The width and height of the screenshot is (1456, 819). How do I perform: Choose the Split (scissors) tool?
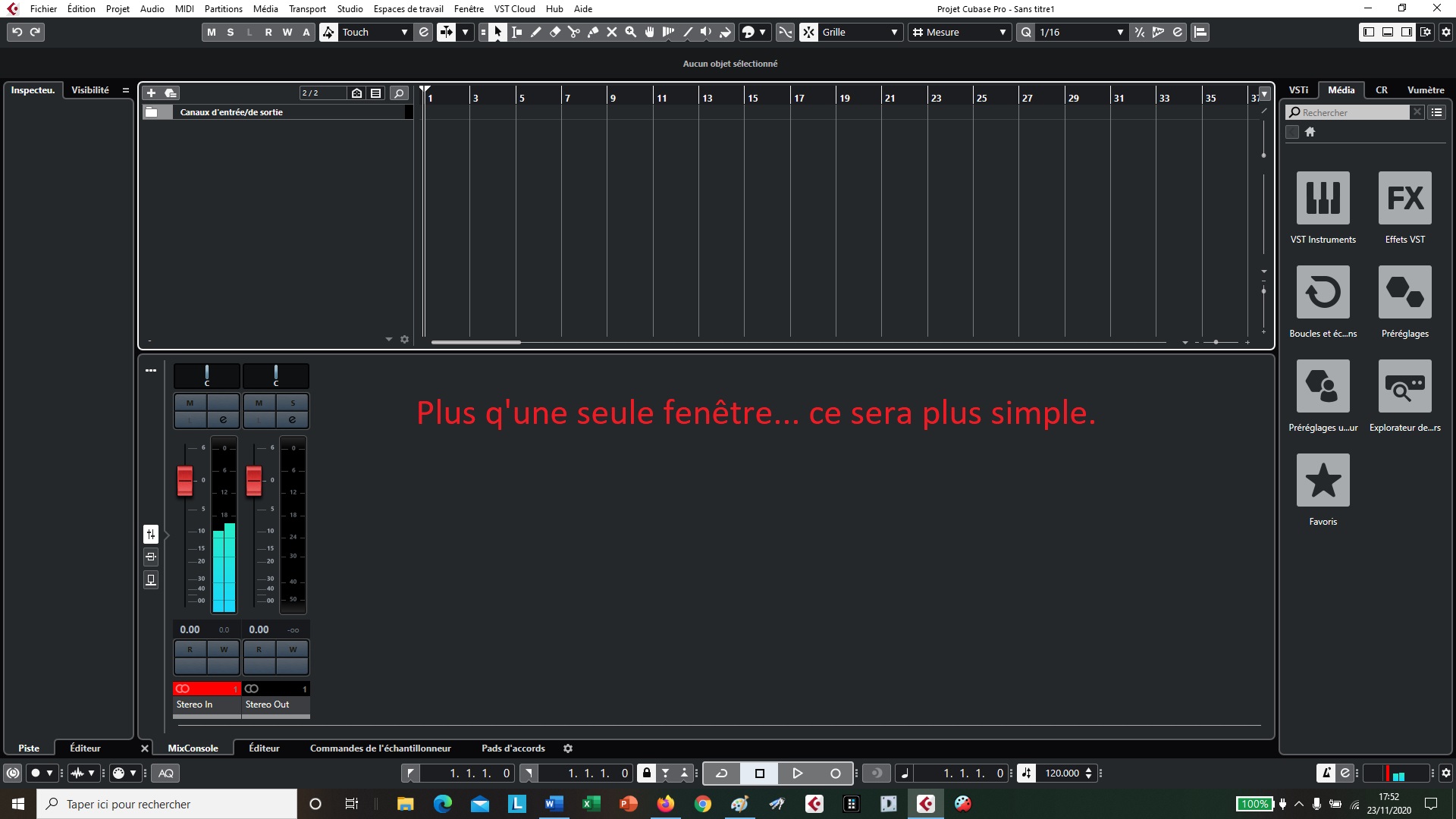point(574,32)
